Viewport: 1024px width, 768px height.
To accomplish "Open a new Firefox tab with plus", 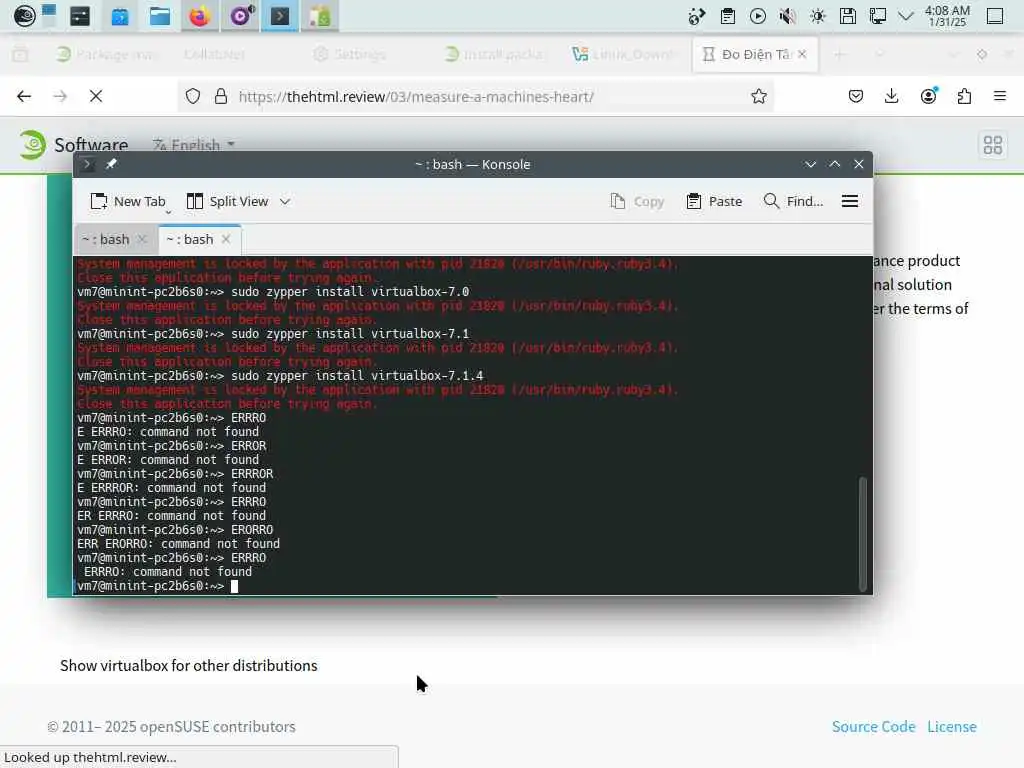I will (839, 54).
